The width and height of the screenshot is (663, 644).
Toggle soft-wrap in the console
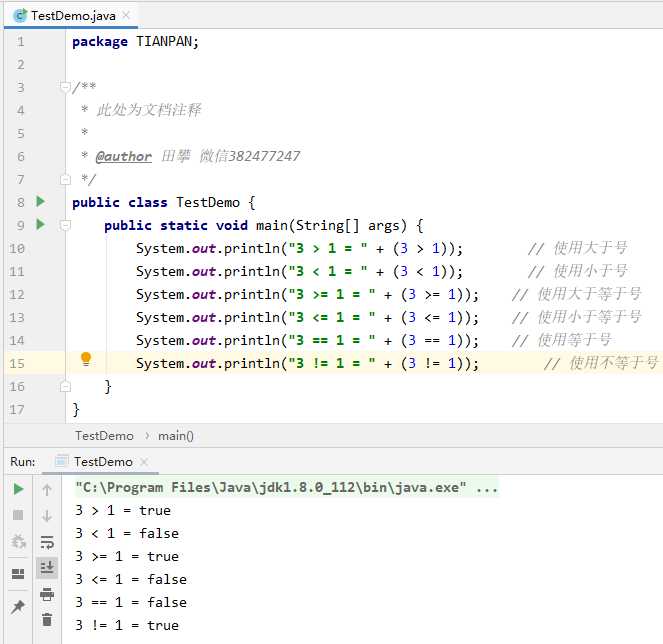coord(47,542)
